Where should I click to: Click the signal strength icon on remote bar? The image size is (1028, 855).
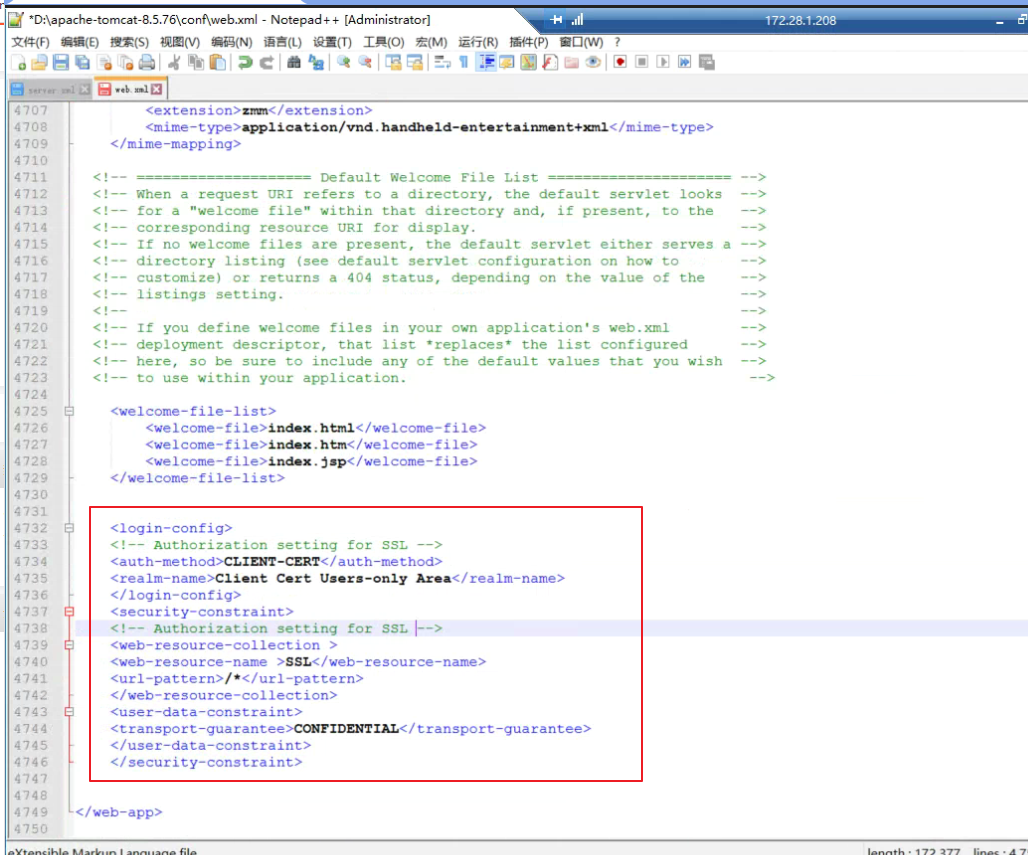[x=577, y=20]
